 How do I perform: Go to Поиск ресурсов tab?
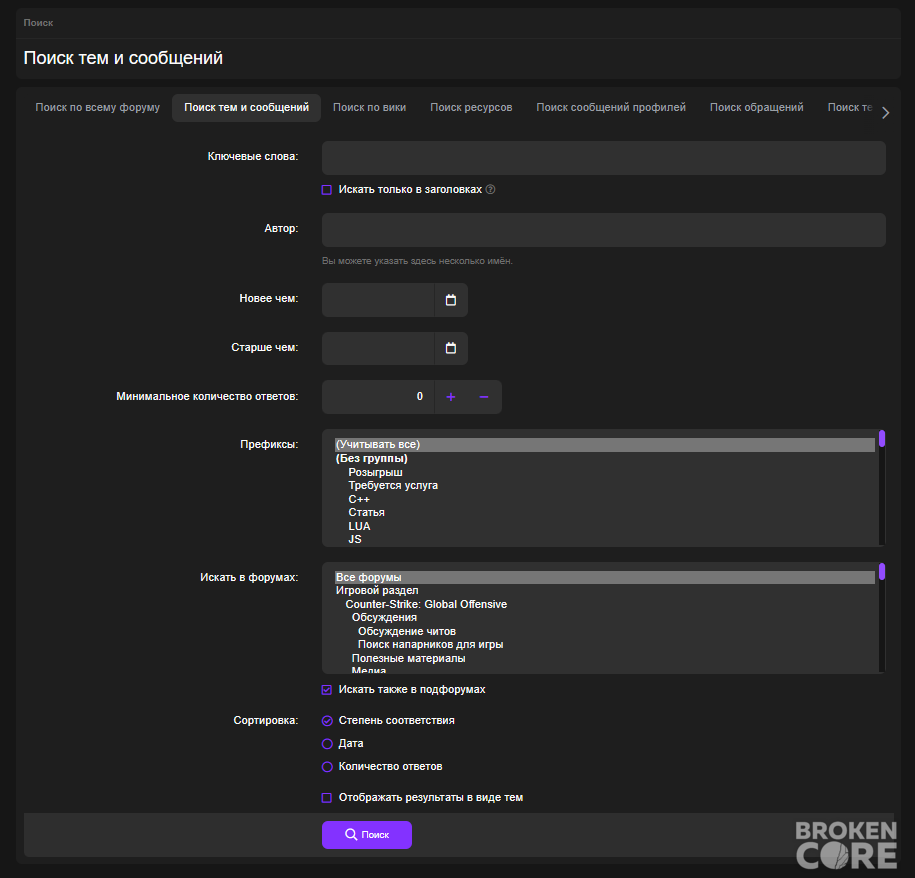pos(471,107)
